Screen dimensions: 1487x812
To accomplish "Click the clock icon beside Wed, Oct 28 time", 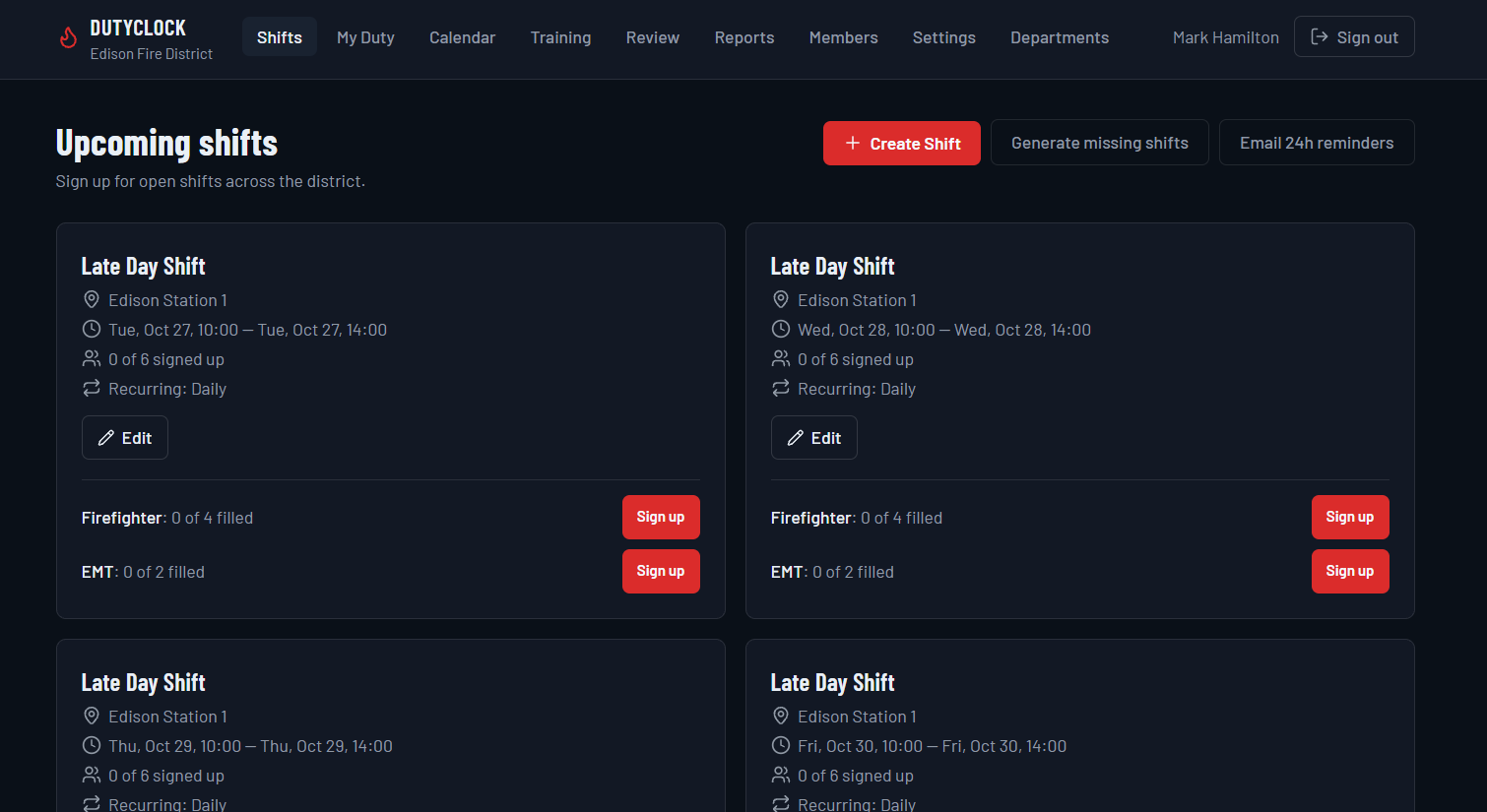I will (x=781, y=329).
